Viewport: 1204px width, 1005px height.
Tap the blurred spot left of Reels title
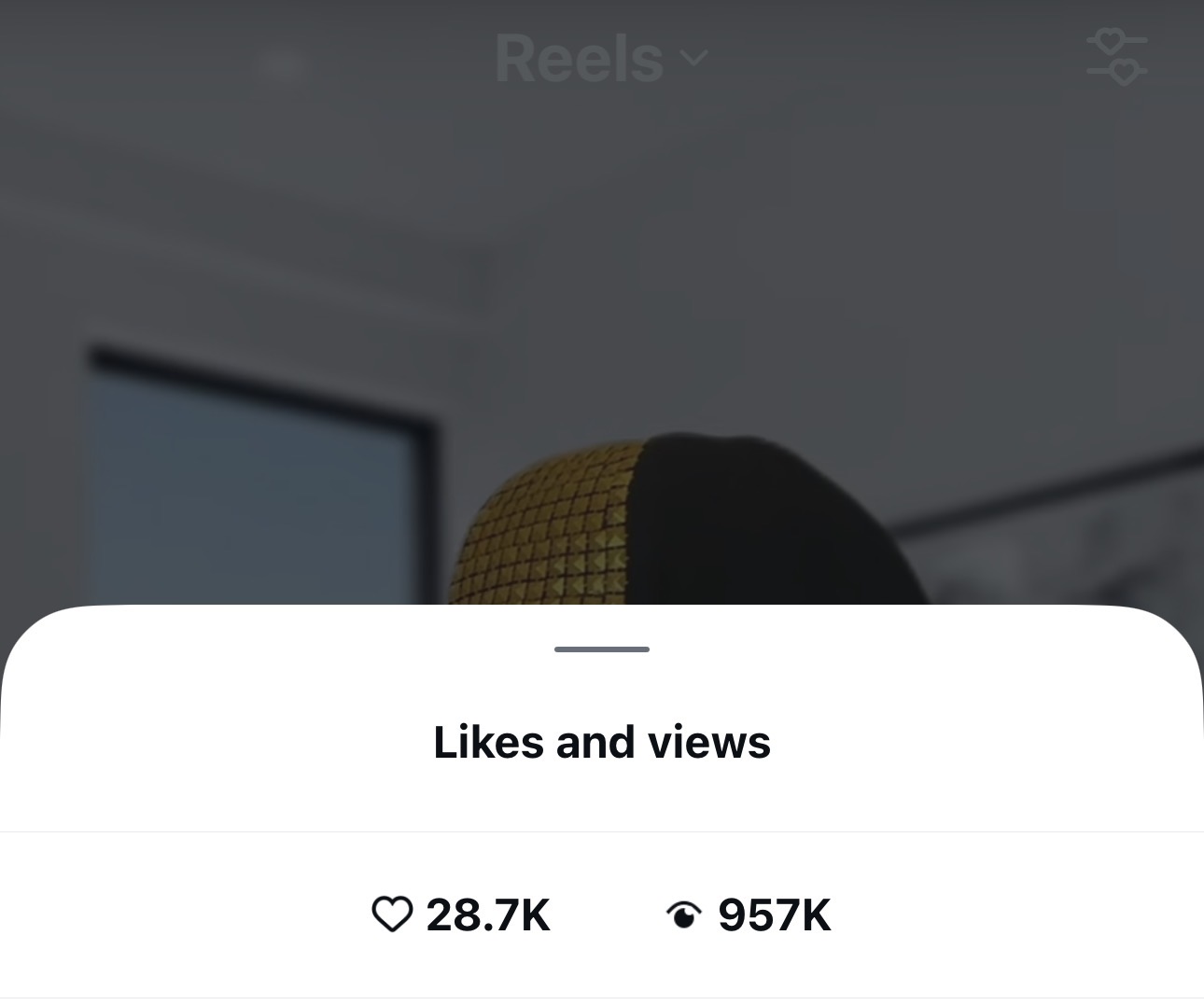click(283, 63)
